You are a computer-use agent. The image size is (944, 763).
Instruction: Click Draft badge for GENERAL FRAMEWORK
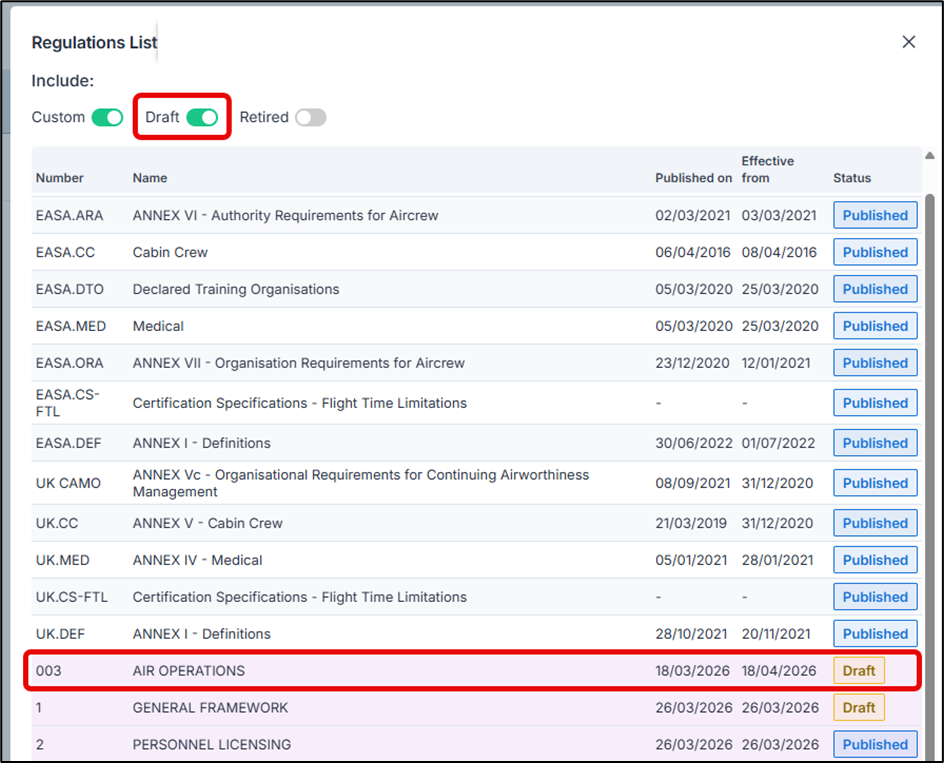click(858, 708)
